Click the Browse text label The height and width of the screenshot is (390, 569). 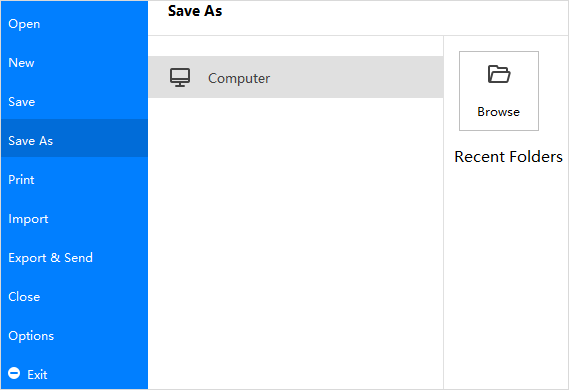coord(498,112)
